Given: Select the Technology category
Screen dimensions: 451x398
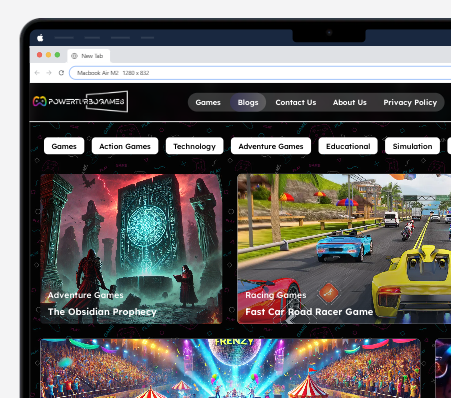Looking at the screenshot, I should click(194, 146).
